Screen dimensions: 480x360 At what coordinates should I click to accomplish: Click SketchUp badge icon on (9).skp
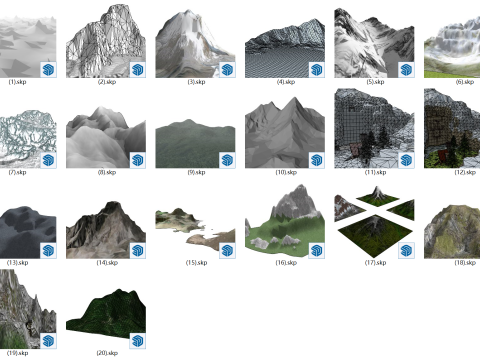pos(227,160)
